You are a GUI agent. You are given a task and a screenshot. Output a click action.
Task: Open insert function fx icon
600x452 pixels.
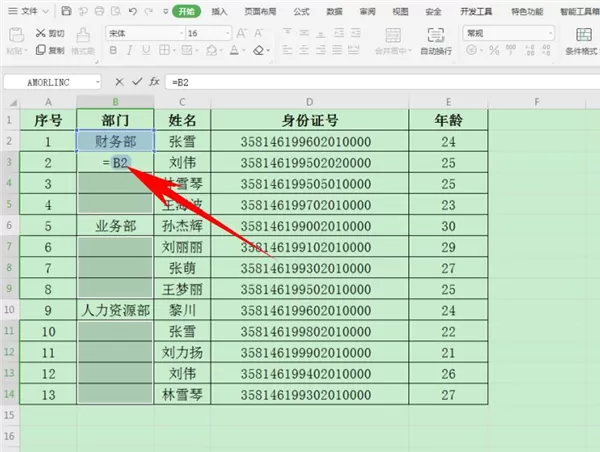(154, 82)
